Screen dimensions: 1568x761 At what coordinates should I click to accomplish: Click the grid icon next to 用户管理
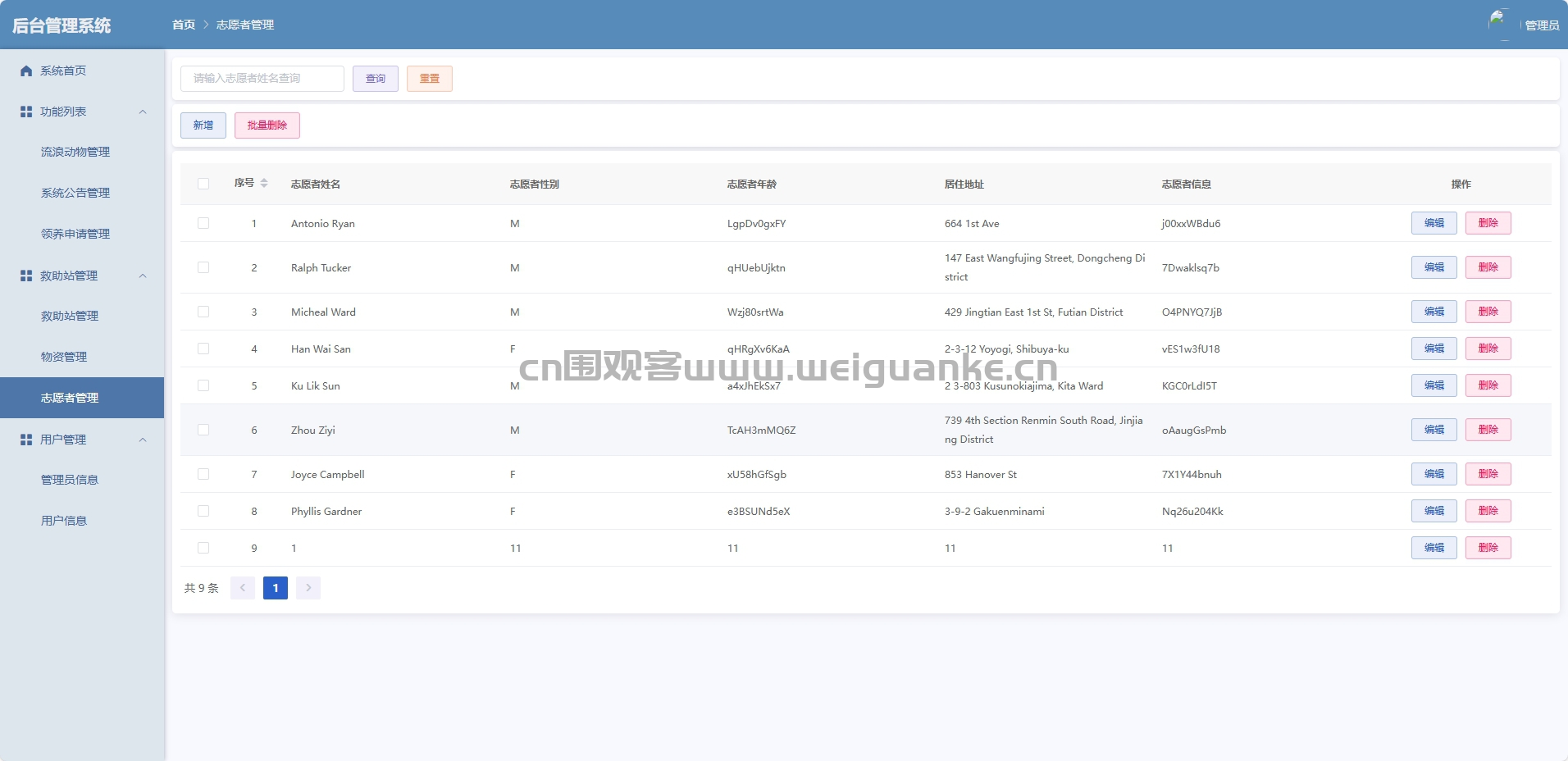(x=26, y=440)
